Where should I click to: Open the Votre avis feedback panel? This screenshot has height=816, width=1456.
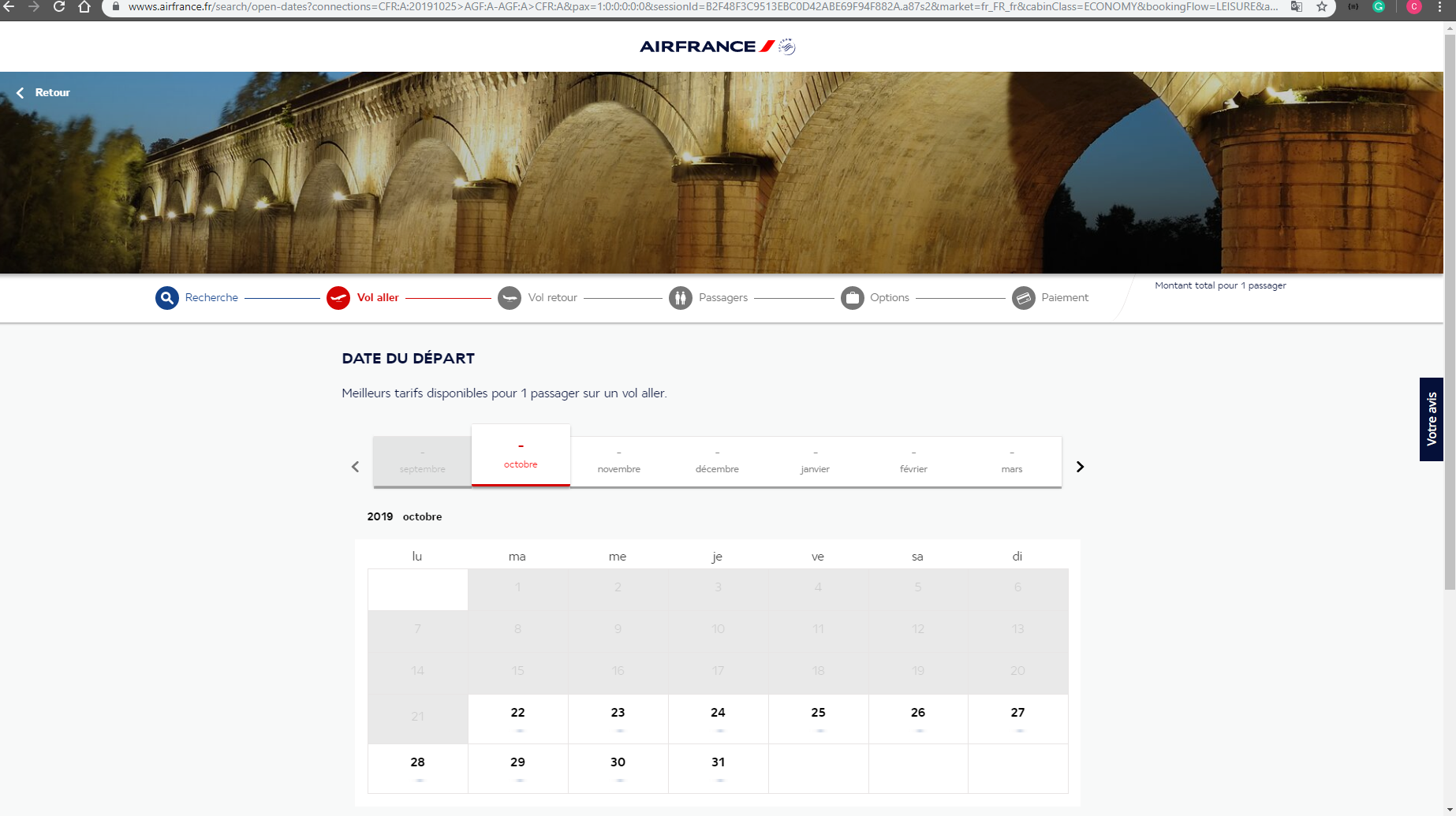[1433, 419]
